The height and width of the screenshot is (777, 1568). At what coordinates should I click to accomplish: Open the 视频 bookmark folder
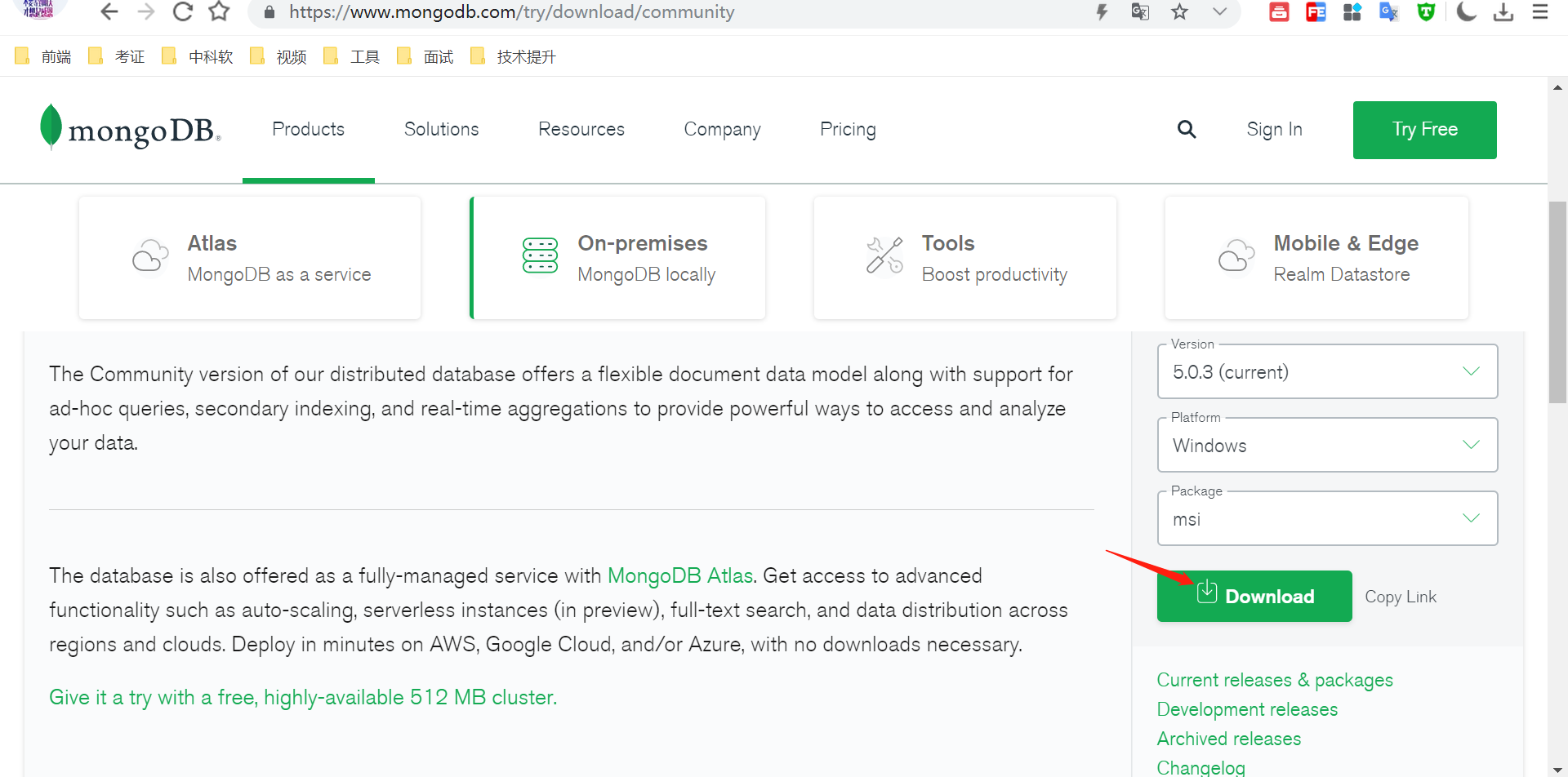pyautogui.click(x=278, y=56)
